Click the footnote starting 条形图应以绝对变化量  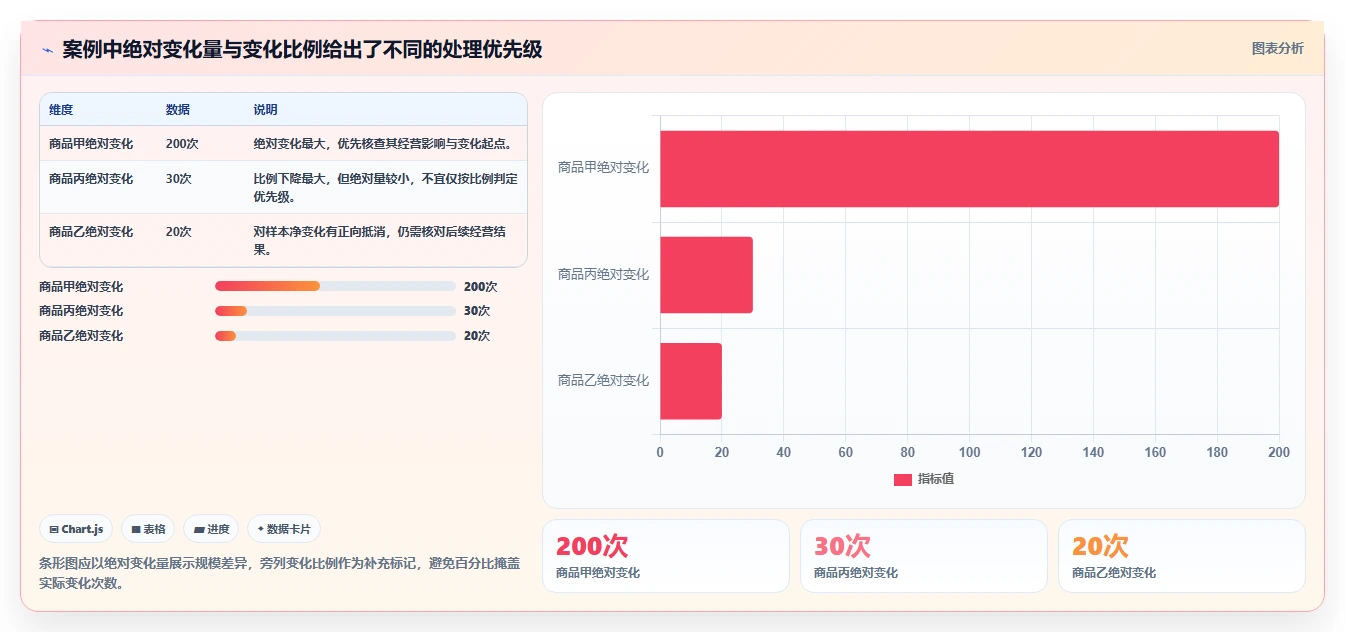click(x=280, y=573)
